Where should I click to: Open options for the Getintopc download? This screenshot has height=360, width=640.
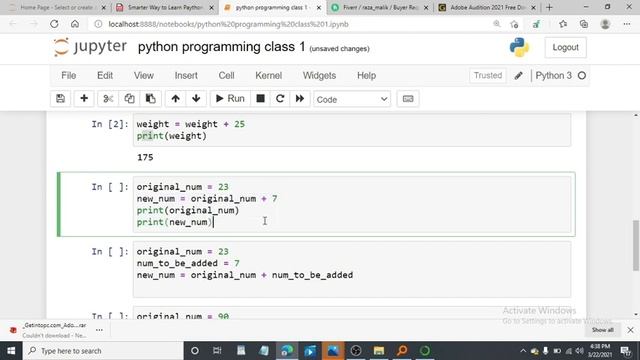(x=99, y=330)
